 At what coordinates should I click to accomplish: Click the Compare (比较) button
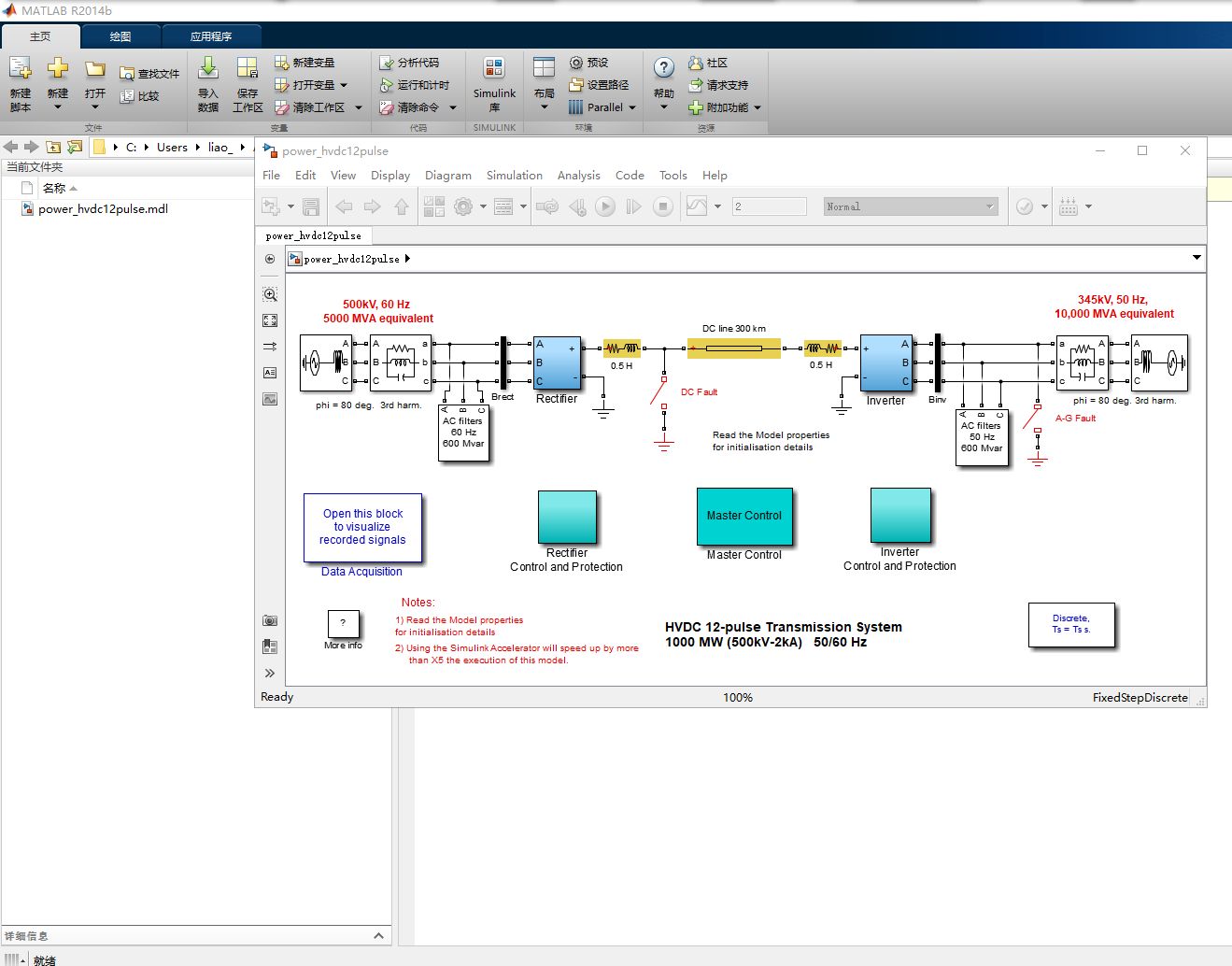pos(140,96)
